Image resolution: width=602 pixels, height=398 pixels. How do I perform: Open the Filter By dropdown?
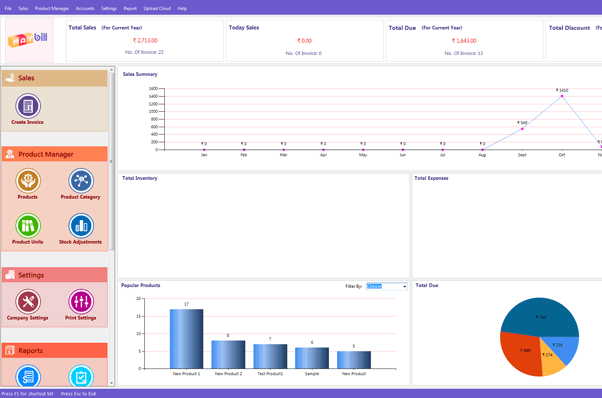point(386,286)
